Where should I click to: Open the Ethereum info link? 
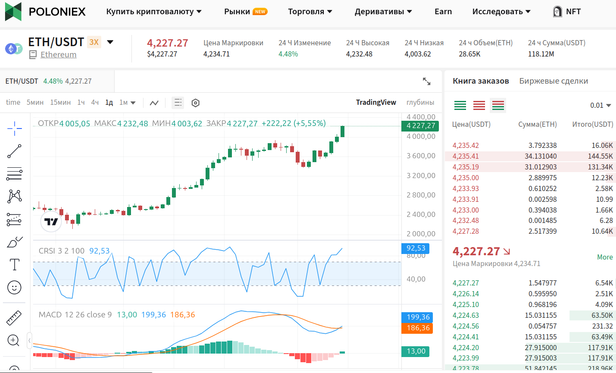coord(58,55)
